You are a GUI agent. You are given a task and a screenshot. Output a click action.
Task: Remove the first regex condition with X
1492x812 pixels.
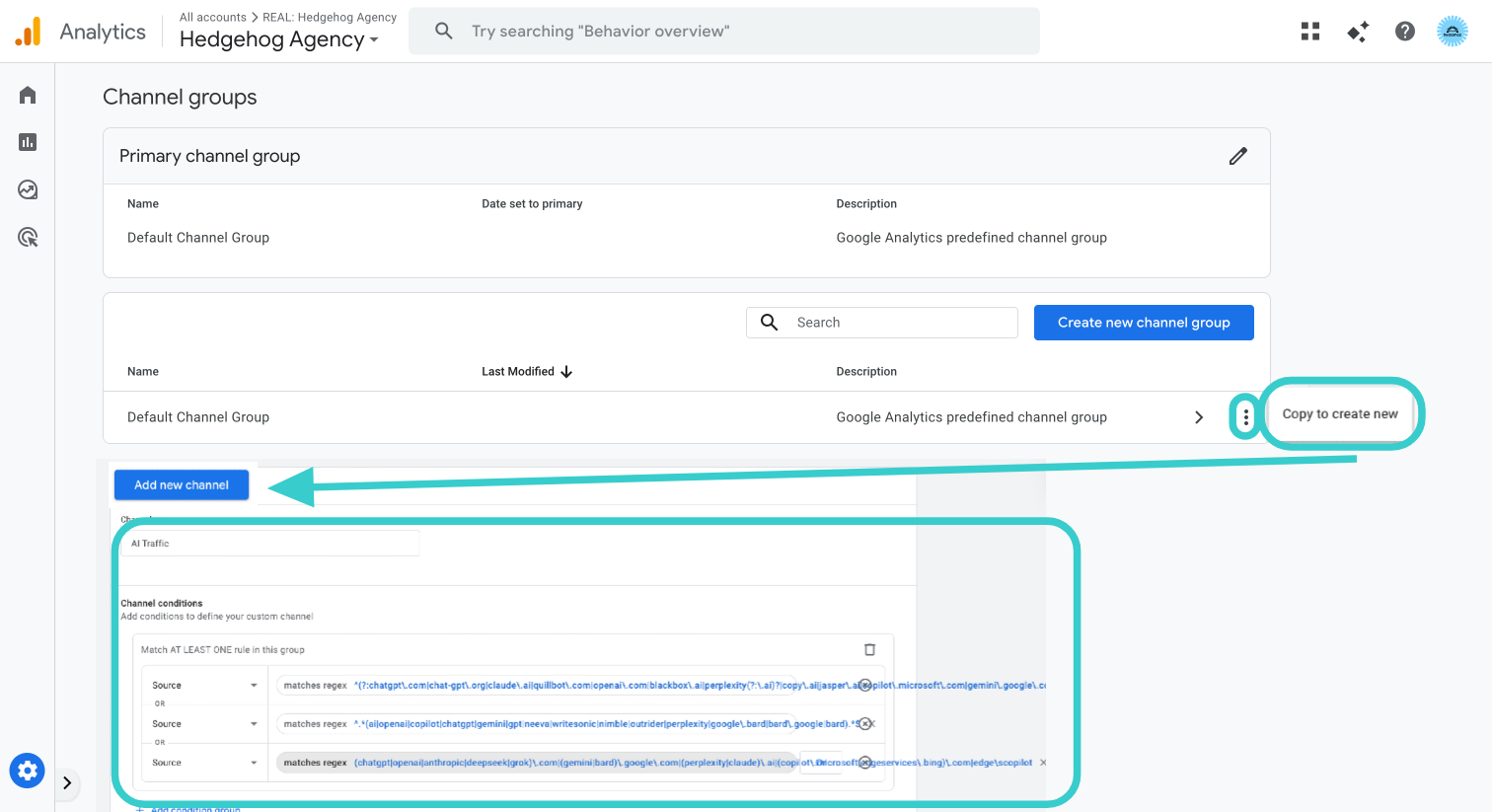865,685
